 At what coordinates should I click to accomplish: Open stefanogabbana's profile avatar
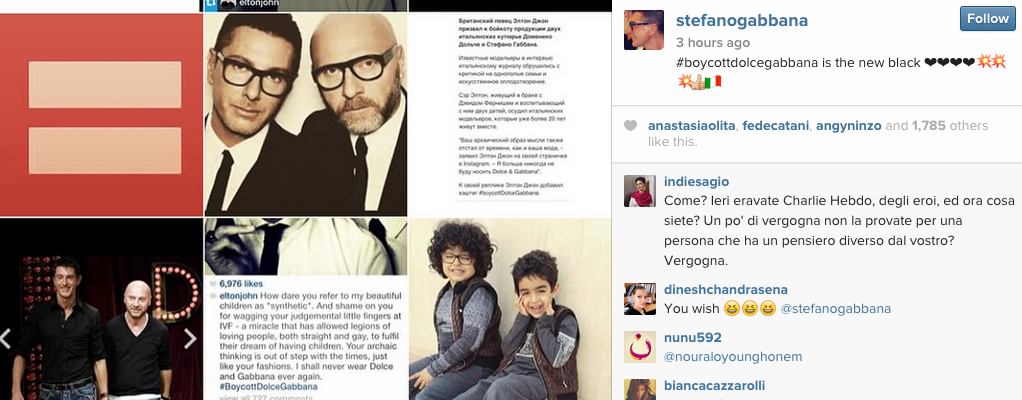point(644,30)
